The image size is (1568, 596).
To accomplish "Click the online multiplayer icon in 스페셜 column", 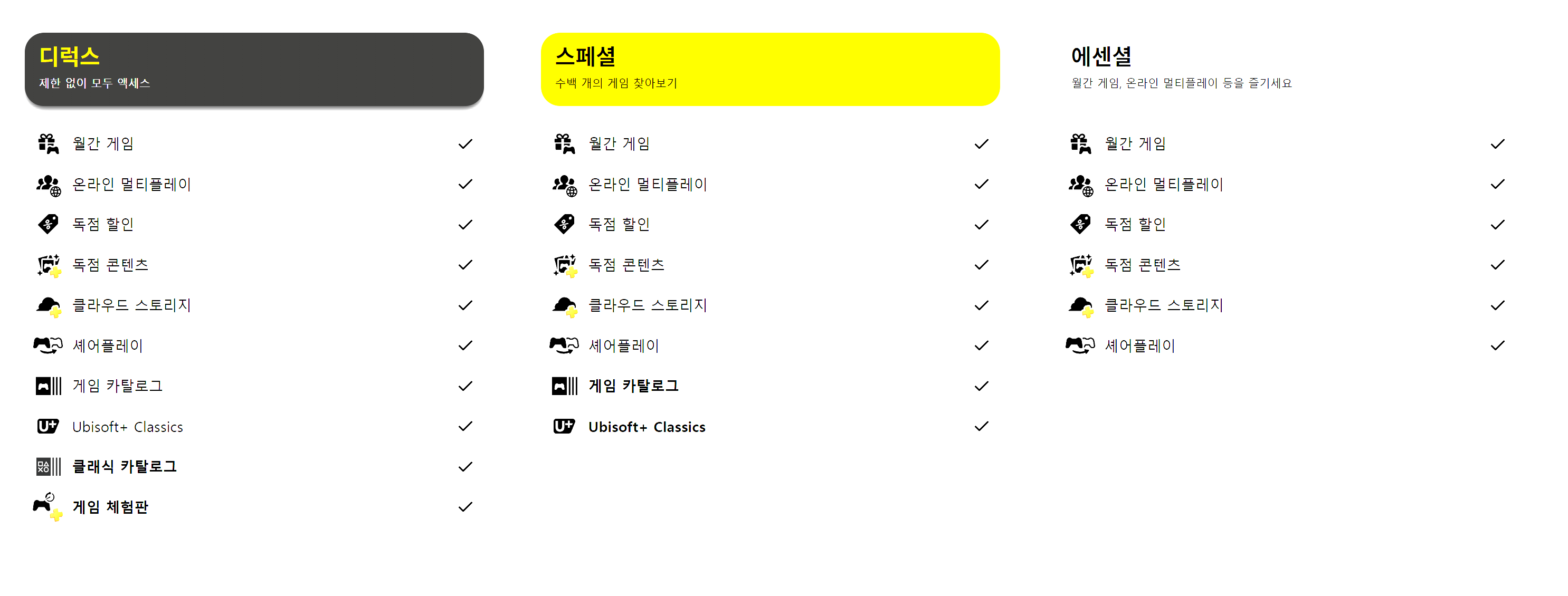I will [x=564, y=185].
